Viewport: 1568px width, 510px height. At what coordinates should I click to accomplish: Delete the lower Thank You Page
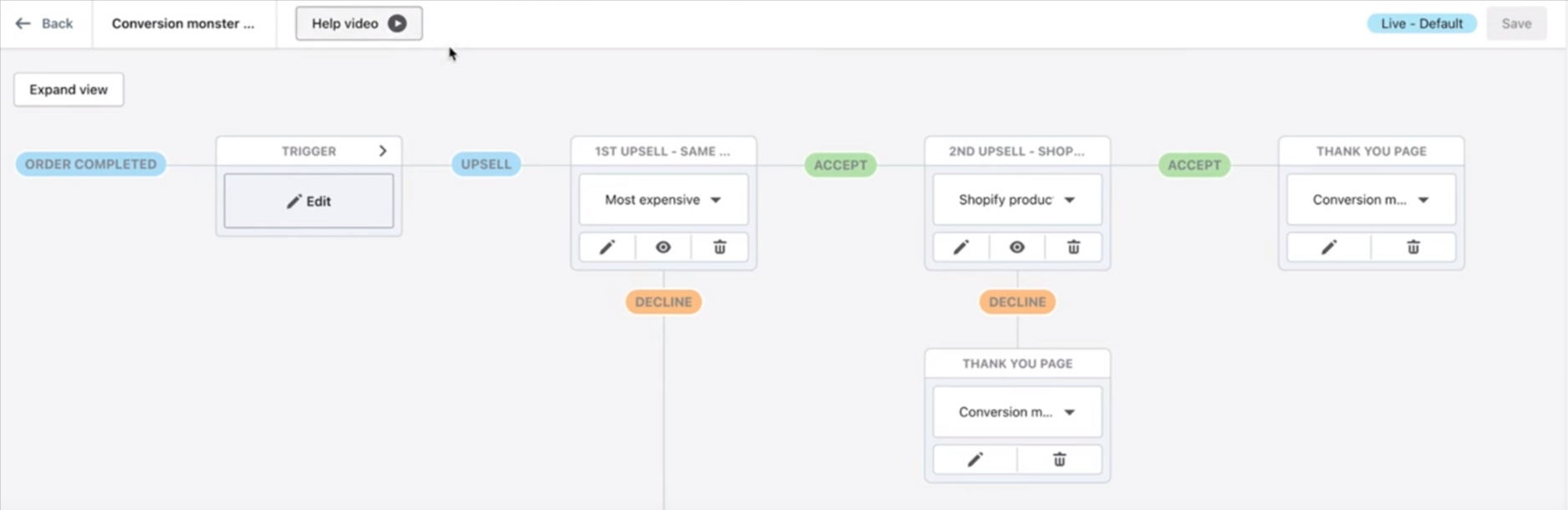click(x=1060, y=460)
